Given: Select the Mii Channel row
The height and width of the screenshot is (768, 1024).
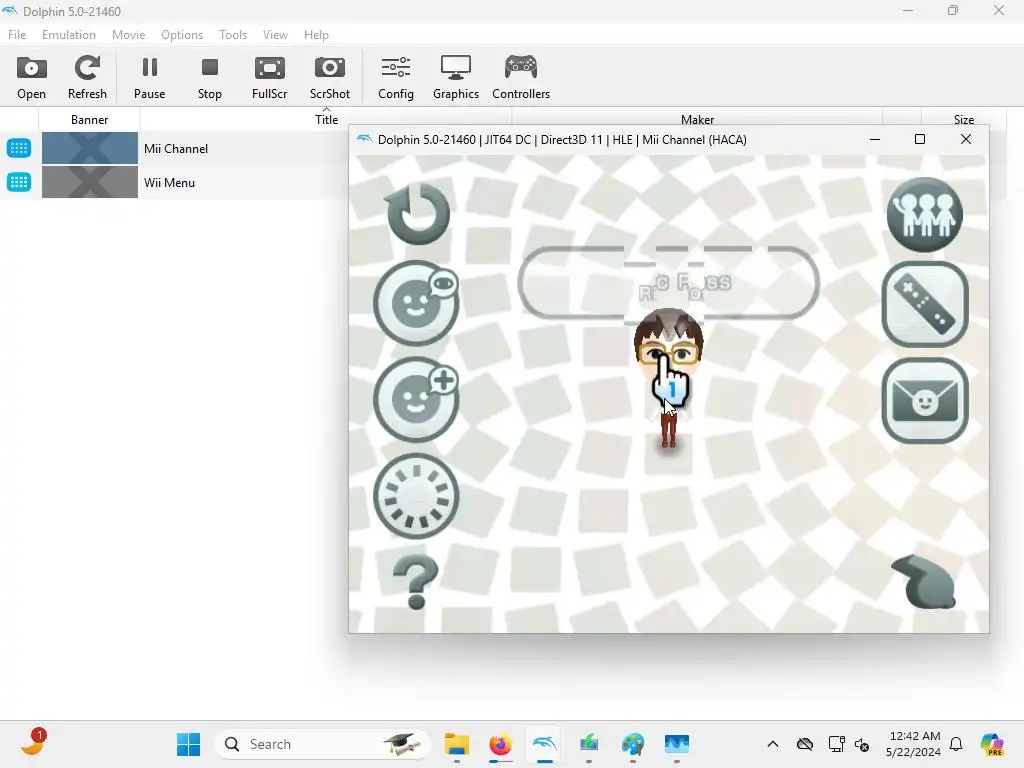Looking at the screenshot, I should tap(175, 148).
